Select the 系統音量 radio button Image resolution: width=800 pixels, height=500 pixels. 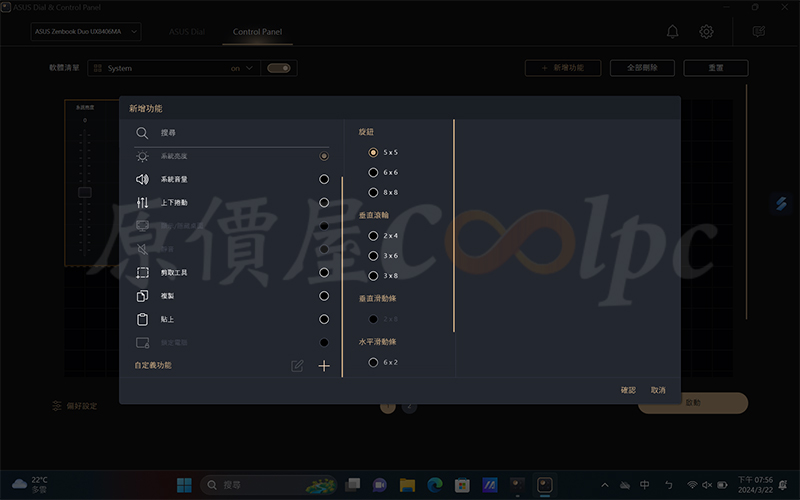point(324,179)
